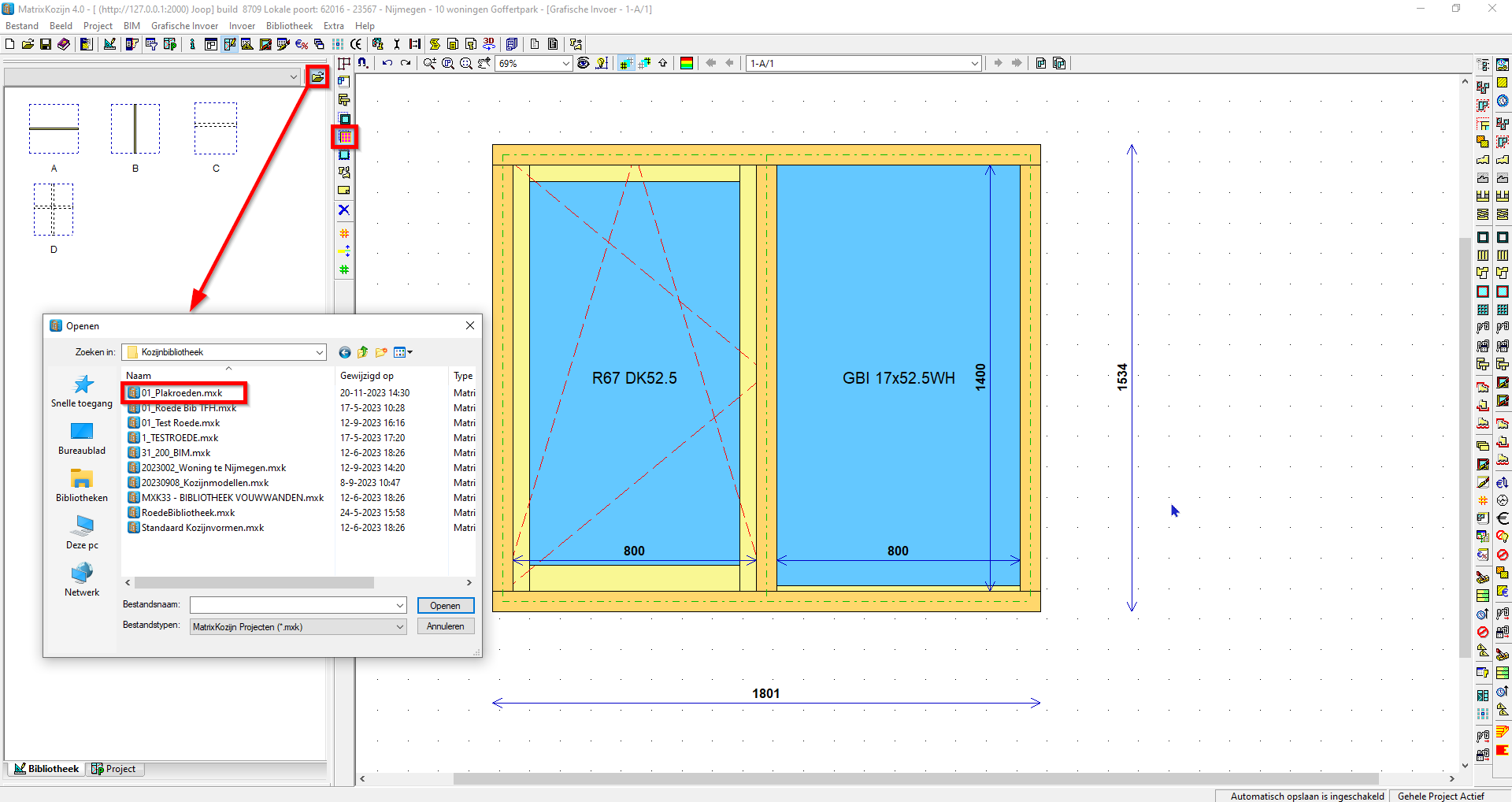Switch to the Project tab at bottom left
This screenshot has width=1512, height=802.
(115, 769)
